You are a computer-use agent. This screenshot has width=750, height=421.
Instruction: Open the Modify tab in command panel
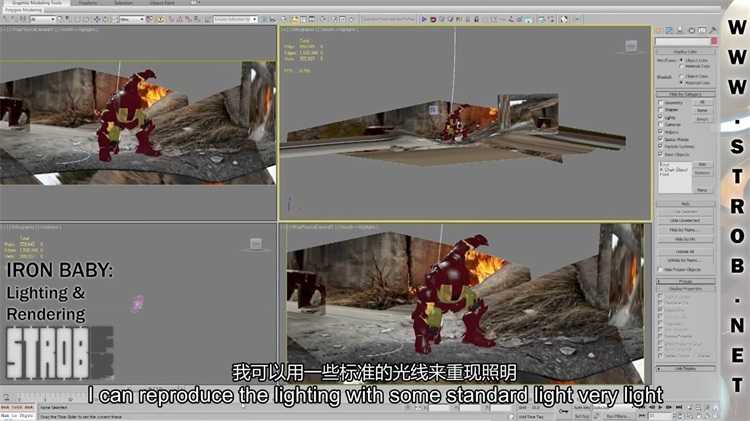pyautogui.click(x=669, y=30)
